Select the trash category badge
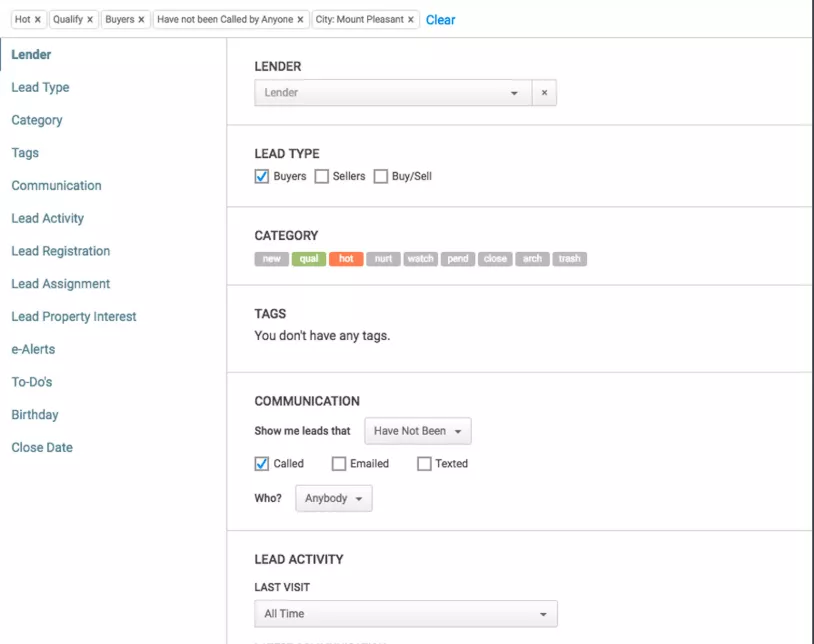Screen dimensions: 814x644 [569, 259]
